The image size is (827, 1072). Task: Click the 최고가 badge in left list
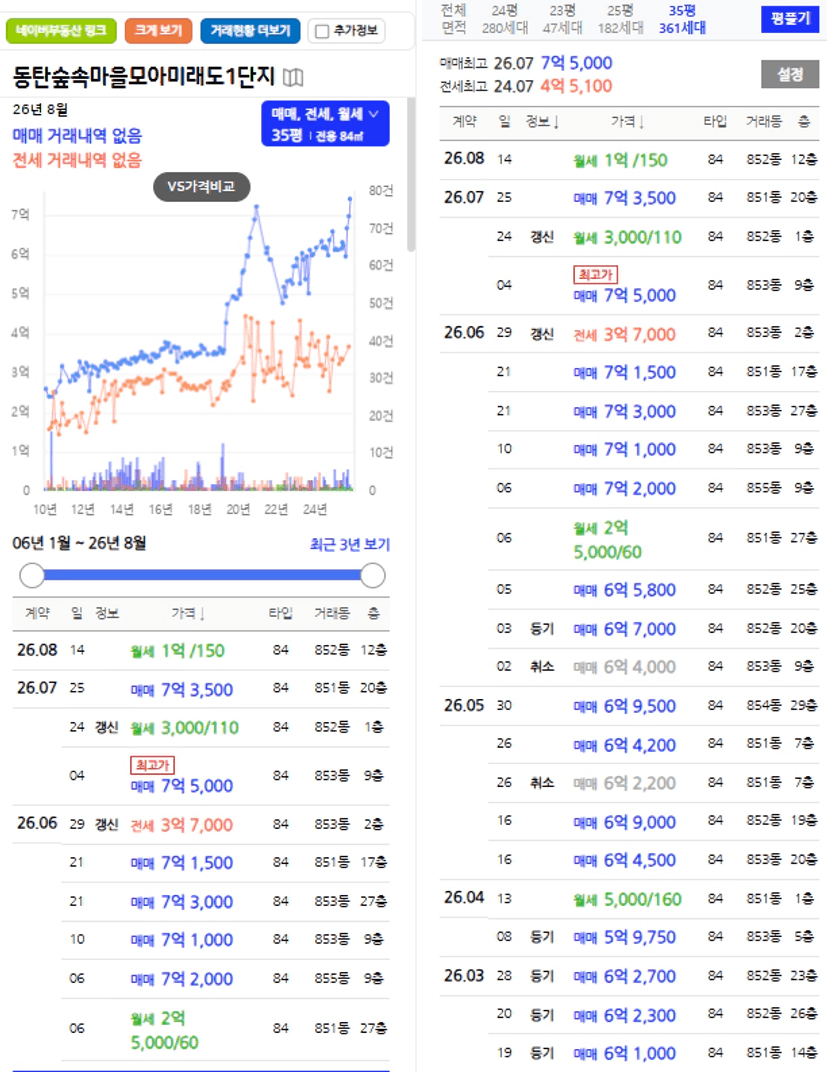click(152, 764)
